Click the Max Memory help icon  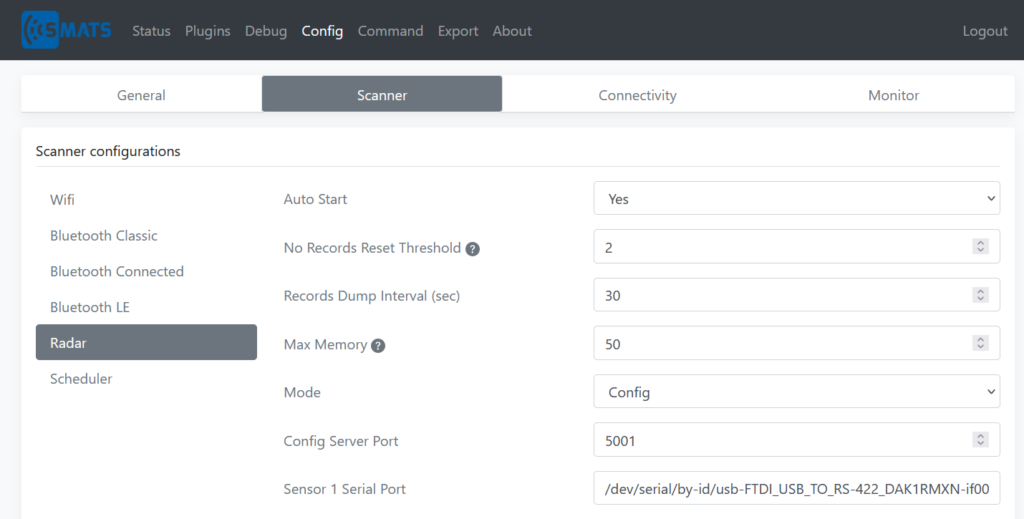[378, 345]
